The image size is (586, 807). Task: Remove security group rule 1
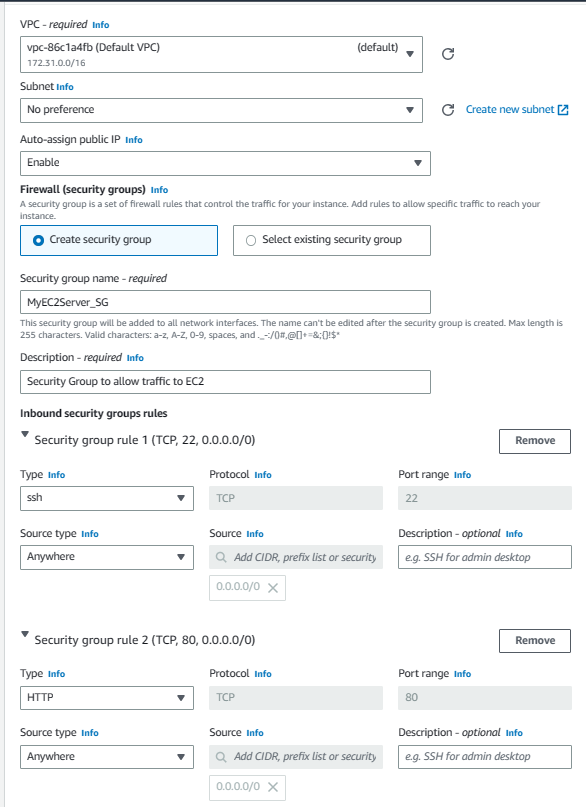535,441
